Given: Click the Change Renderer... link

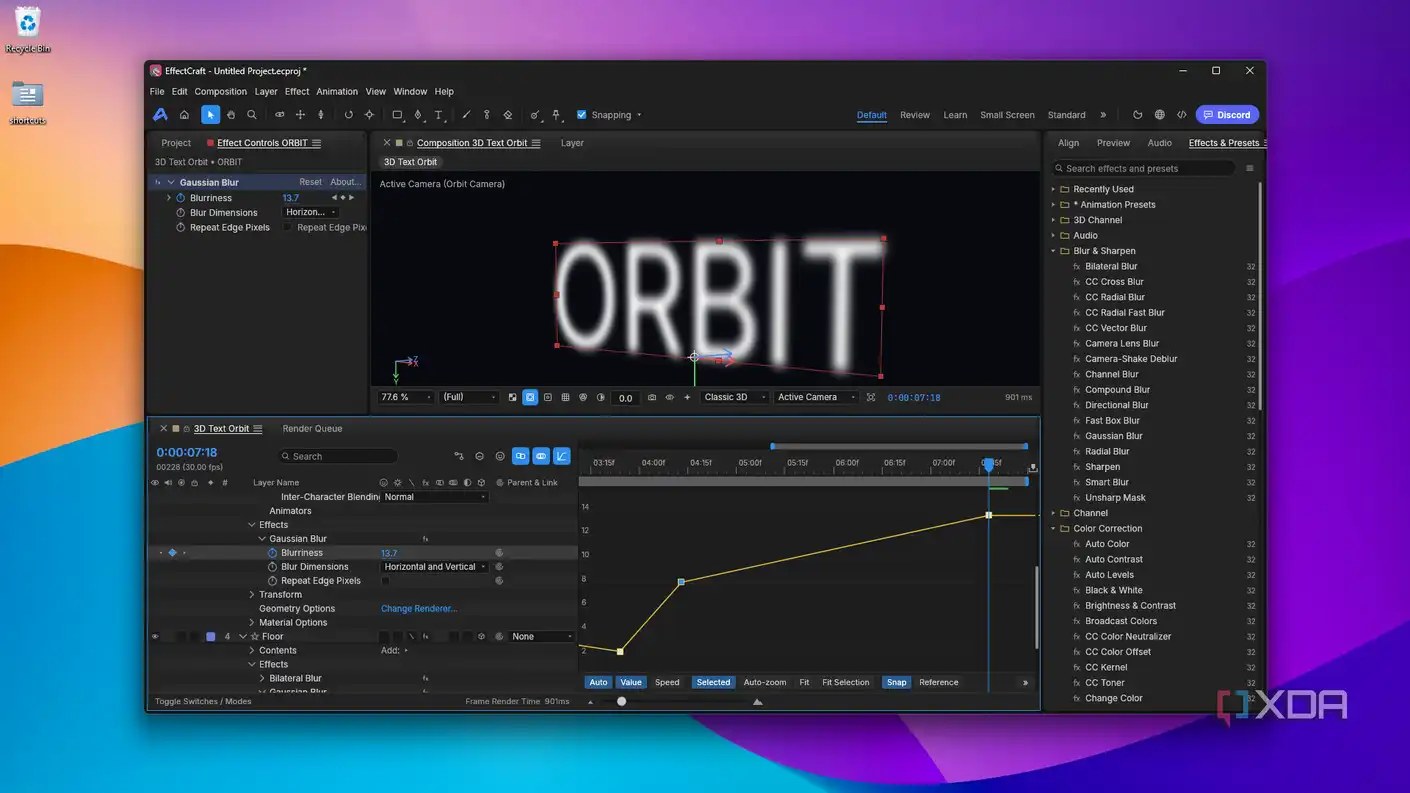Looking at the screenshot, I should pos(419,609).
